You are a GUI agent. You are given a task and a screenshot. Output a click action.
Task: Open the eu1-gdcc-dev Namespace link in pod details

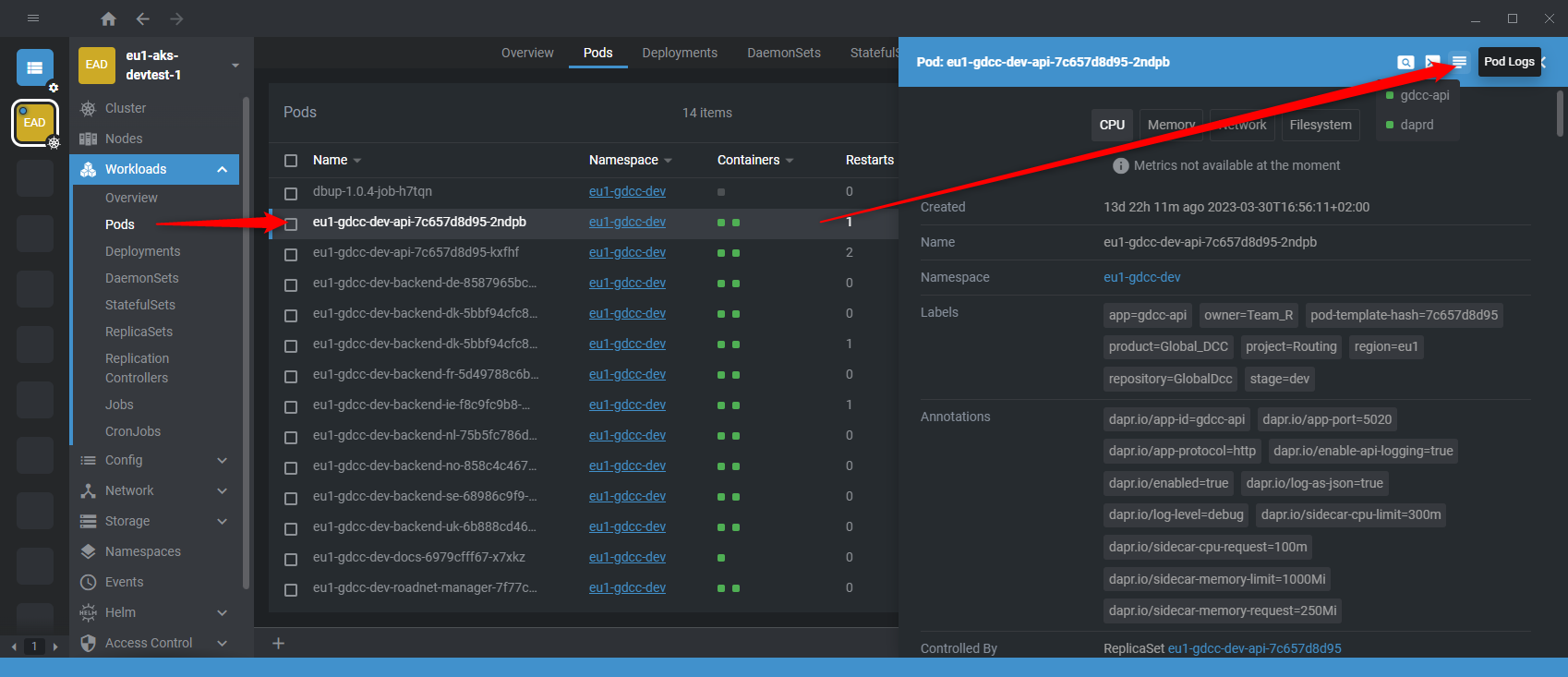pos(1142,277)
